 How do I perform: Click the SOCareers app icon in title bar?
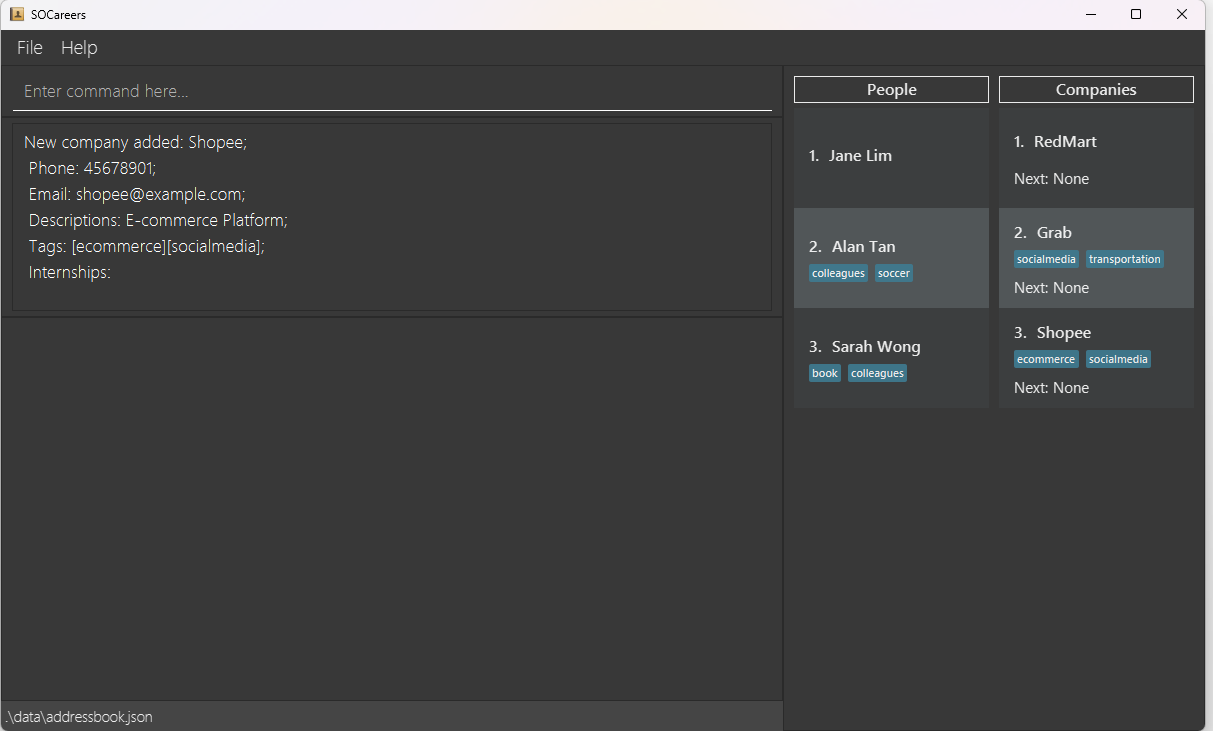point(17,14)
